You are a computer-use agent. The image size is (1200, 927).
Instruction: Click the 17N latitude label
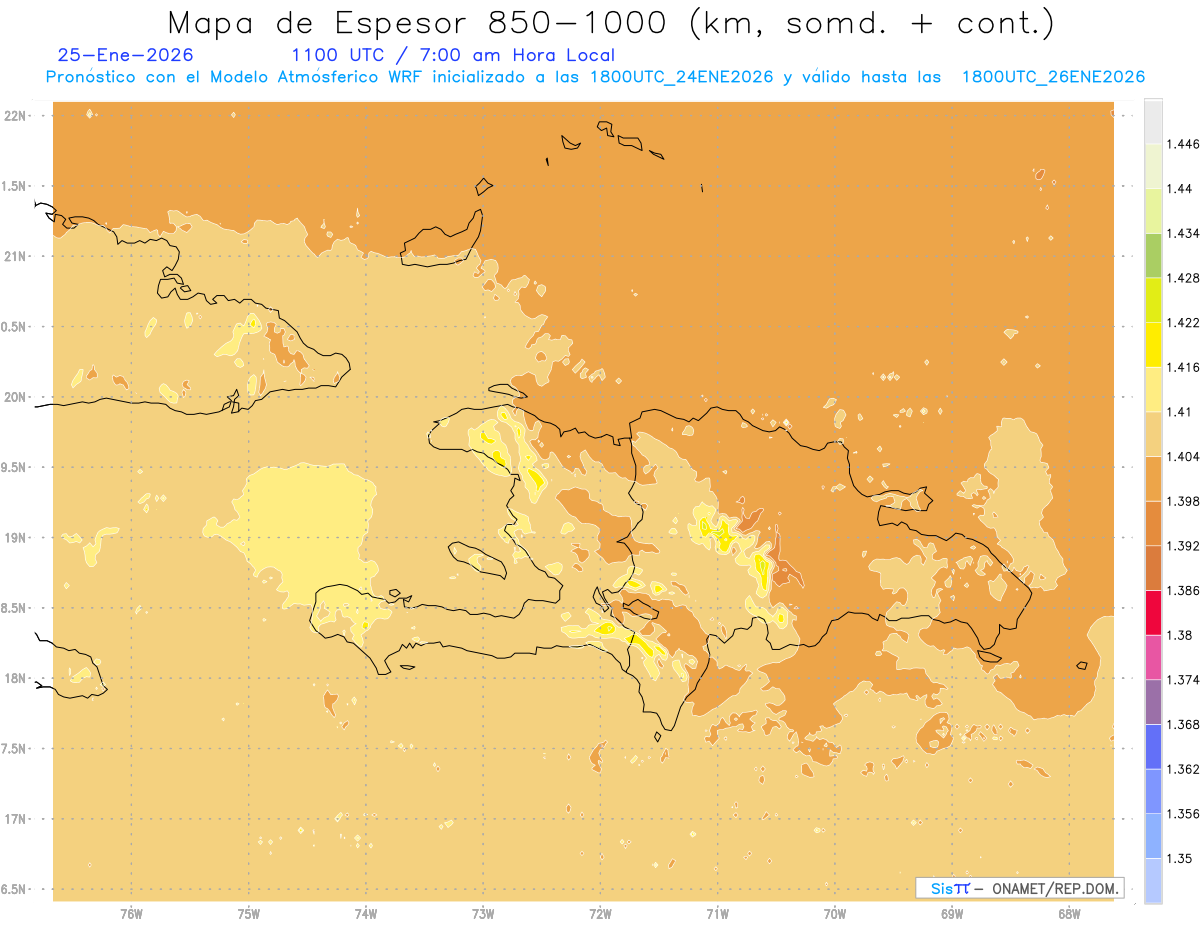point(15,819)
